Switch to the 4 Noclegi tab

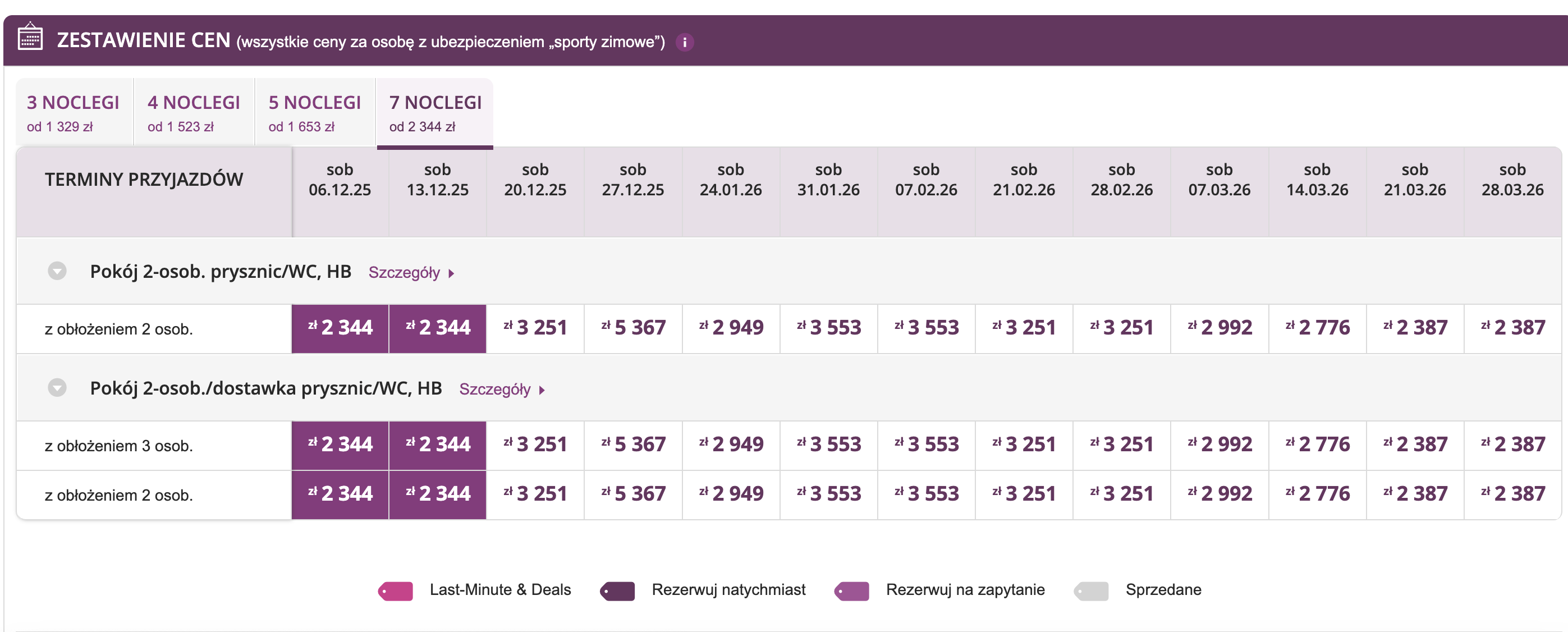[194, 113]
